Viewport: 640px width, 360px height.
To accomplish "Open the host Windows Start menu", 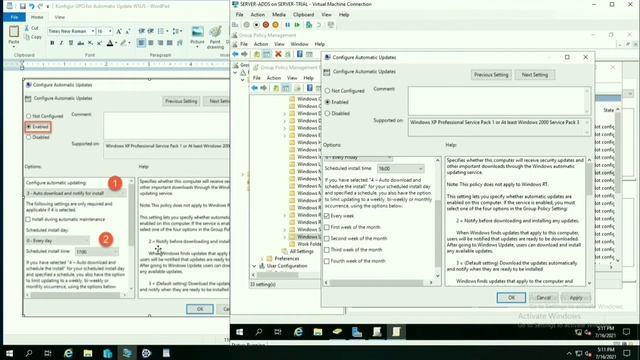I will pyautogui.click(x=9, y=353).
